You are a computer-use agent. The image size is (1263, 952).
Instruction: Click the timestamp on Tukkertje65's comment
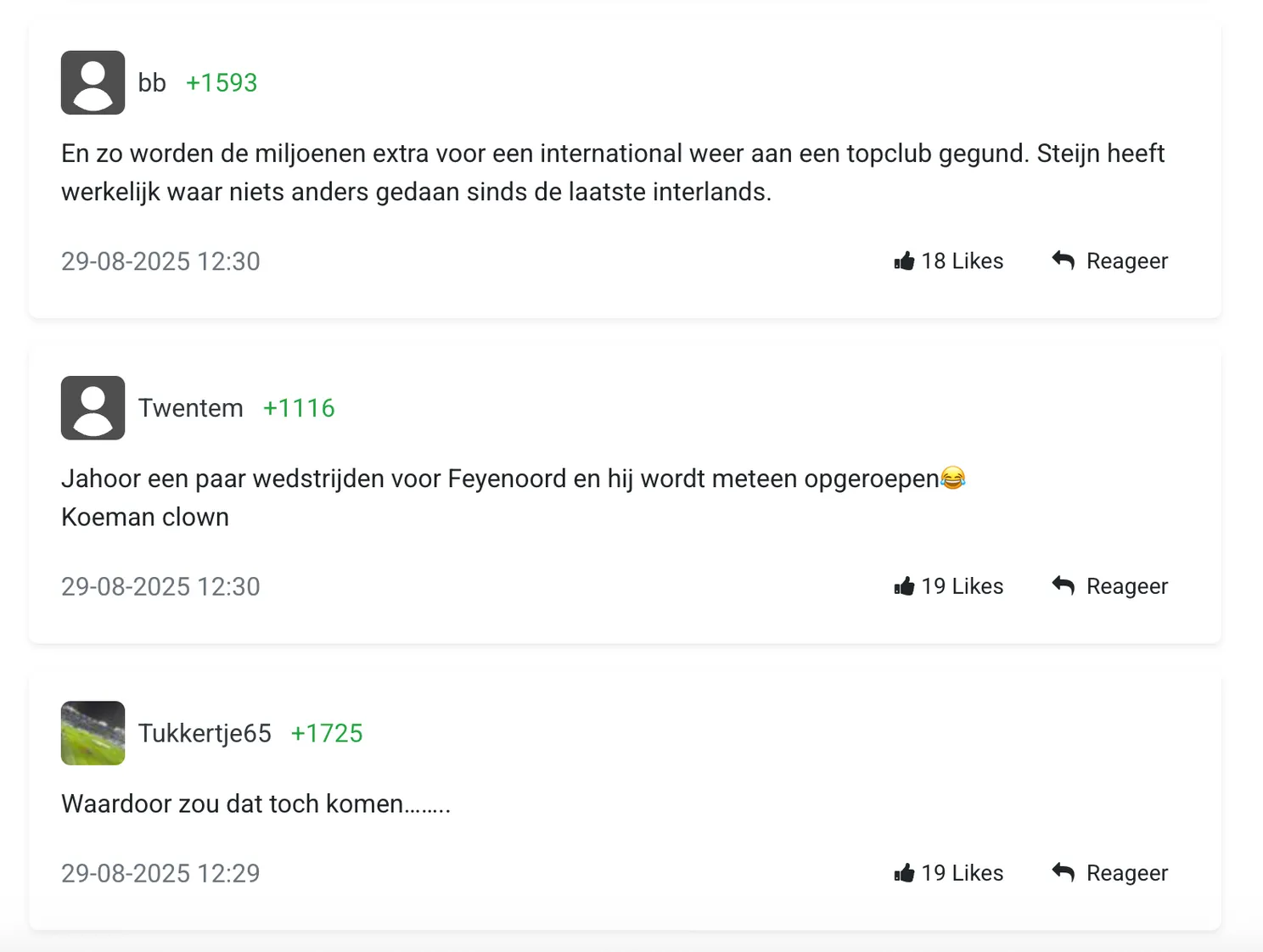[160, 872]
